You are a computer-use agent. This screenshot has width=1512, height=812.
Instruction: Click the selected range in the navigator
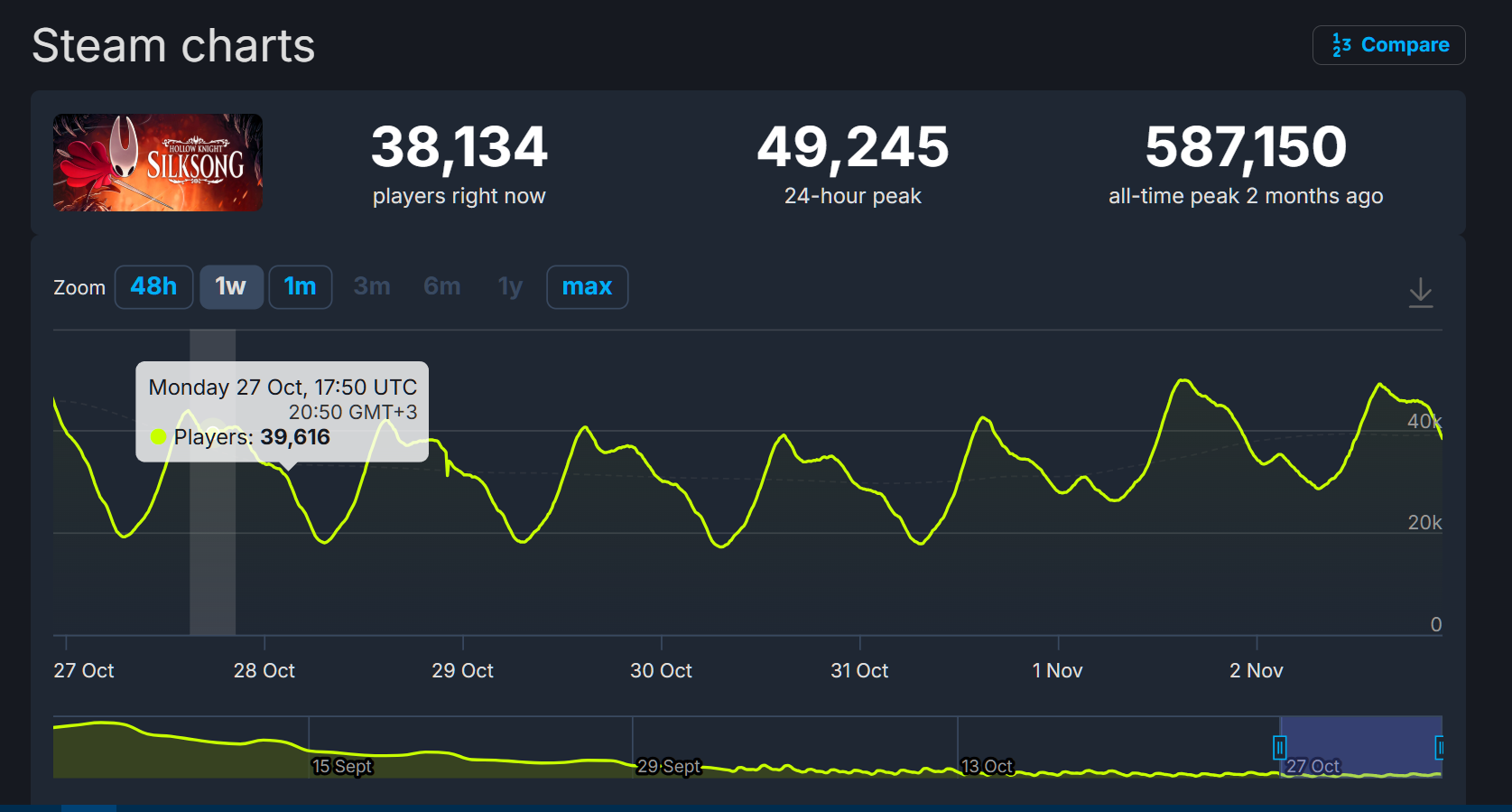pos(1360,747)
